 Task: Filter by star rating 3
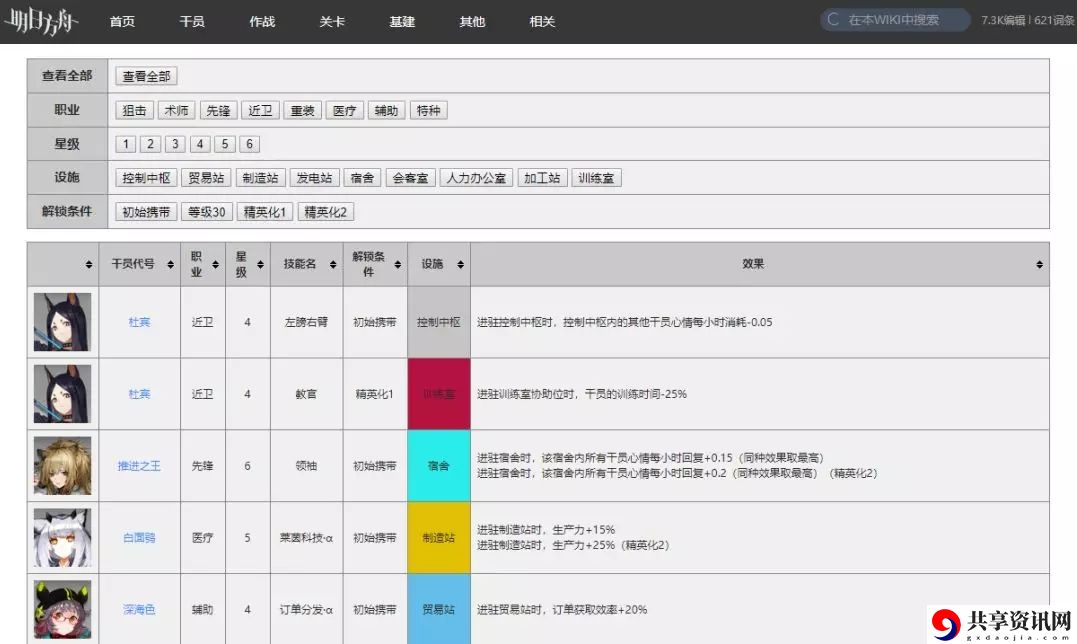pyautogui.click(x=175, y=144)
